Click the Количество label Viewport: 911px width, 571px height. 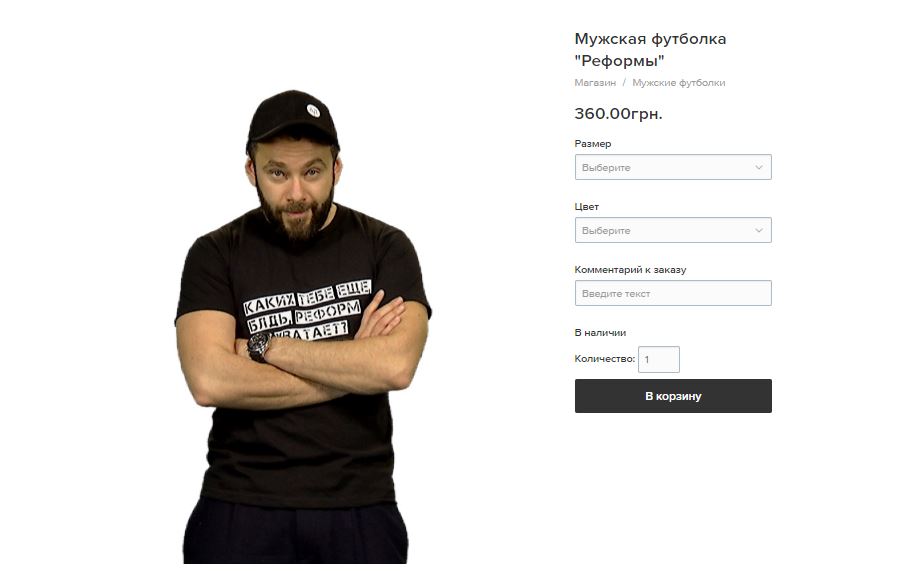[x=604, y=358]
